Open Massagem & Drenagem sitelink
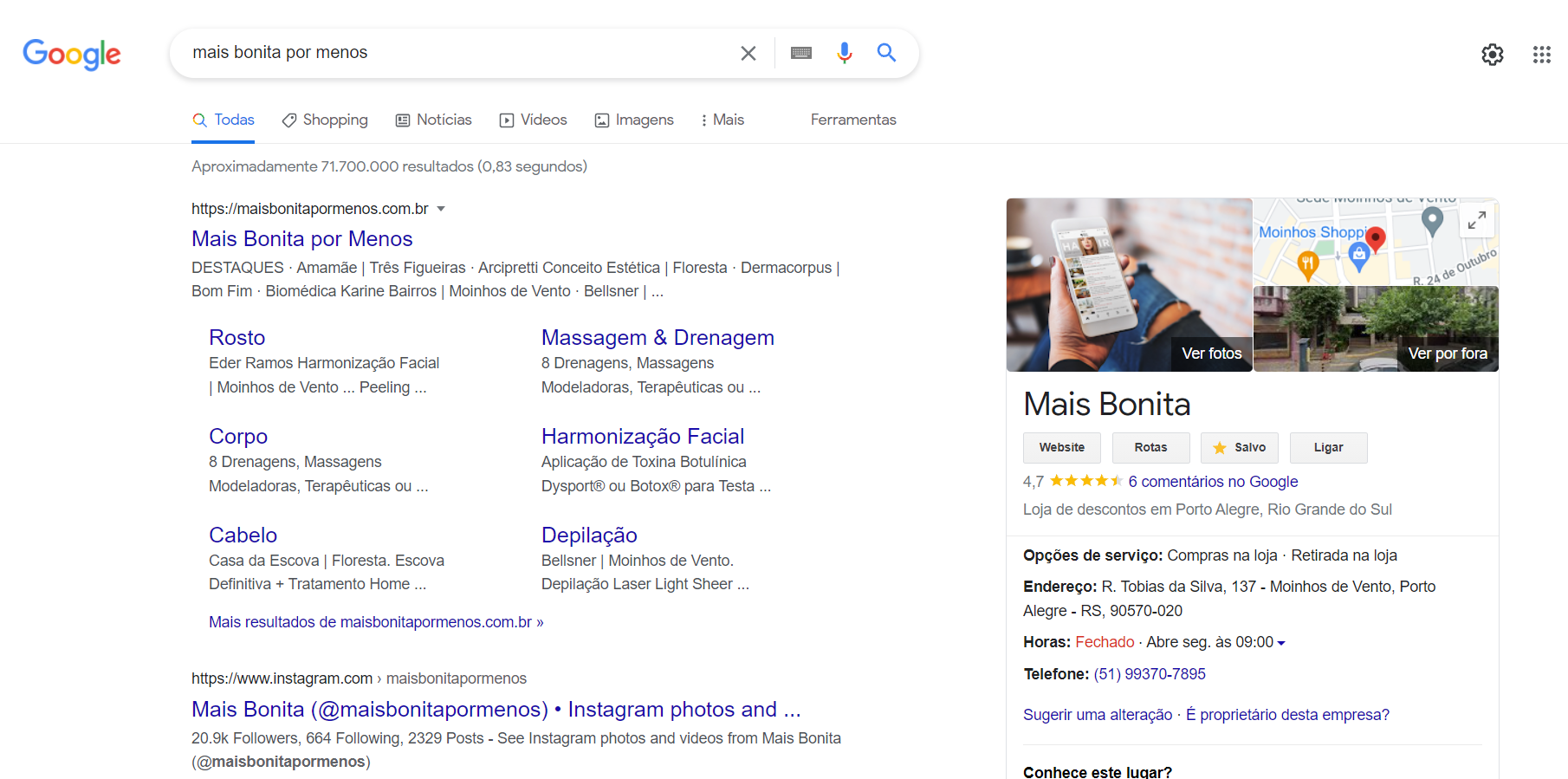1568x779 pixels. [x=658, y=337]
